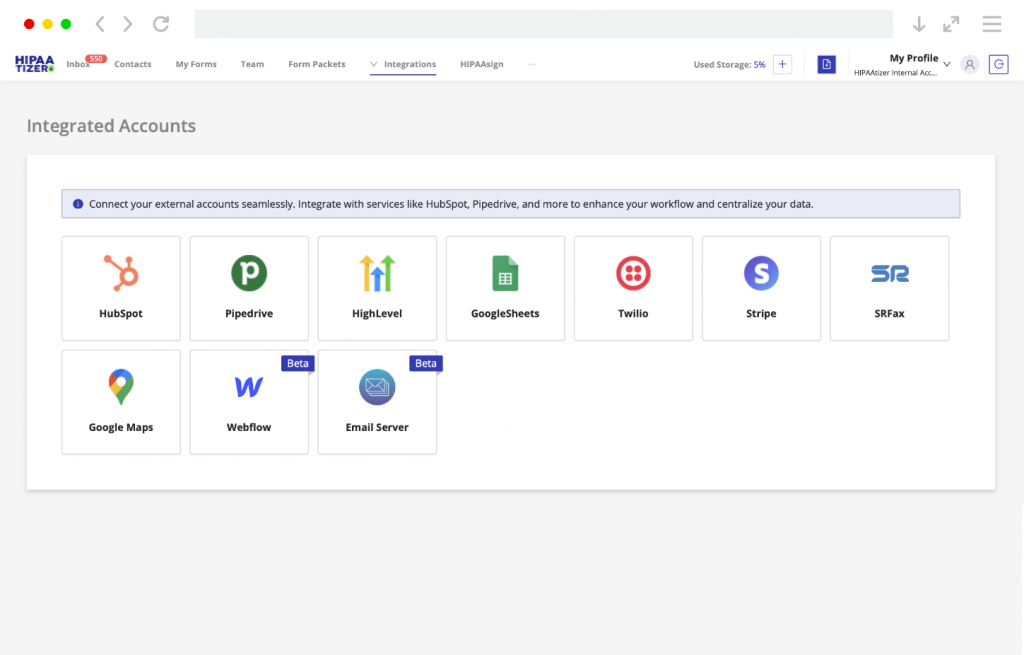
Task: Click the Beta badge on Webflow
Action: click(x=298, y=363)
